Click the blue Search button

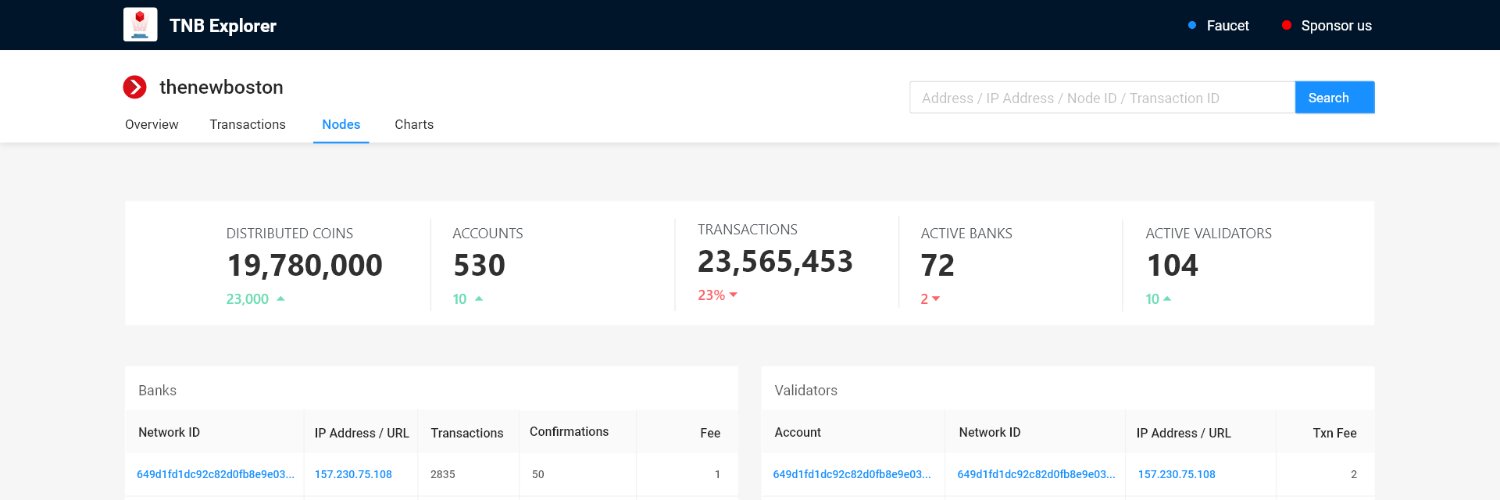(x=1334, y=97)
